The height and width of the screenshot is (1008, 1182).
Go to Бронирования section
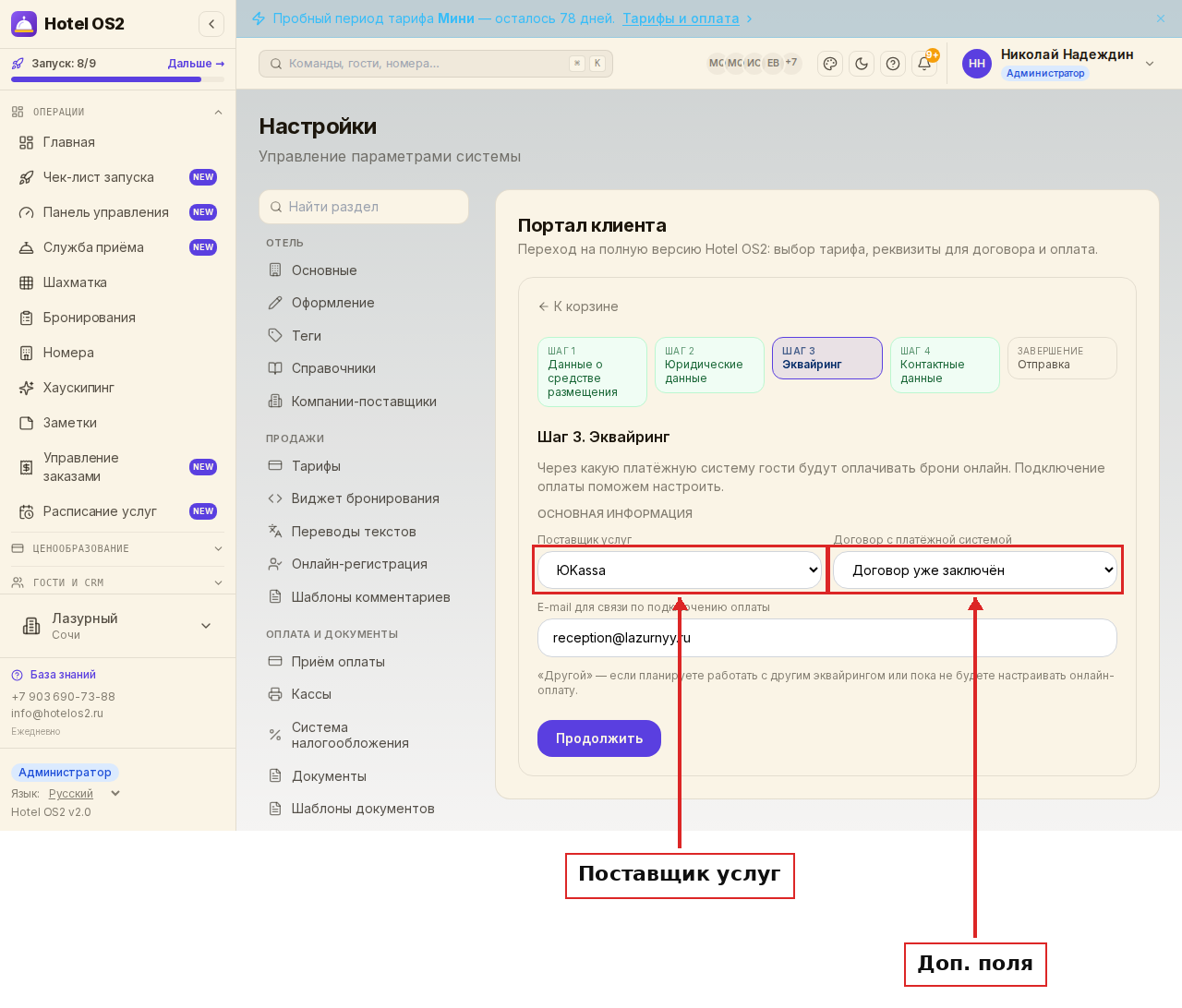[118, 318]
